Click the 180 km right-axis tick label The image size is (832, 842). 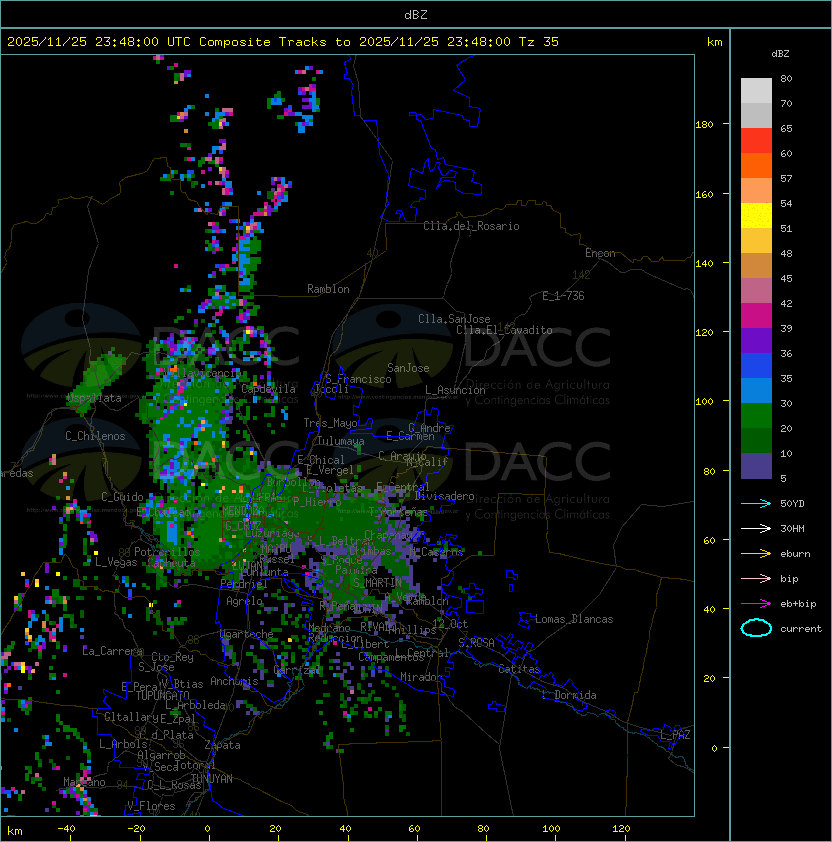704,125
